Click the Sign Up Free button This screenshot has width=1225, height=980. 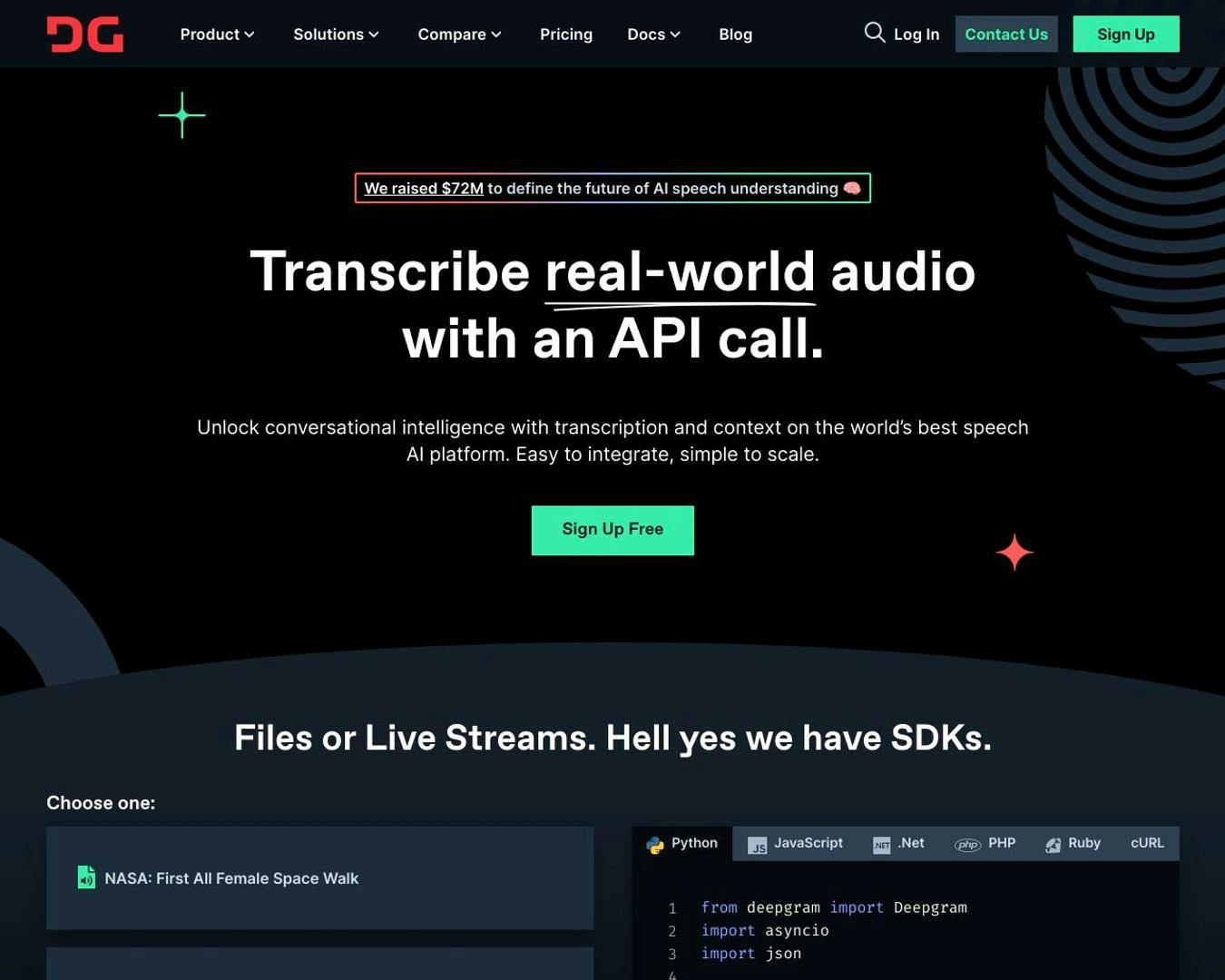612,530
